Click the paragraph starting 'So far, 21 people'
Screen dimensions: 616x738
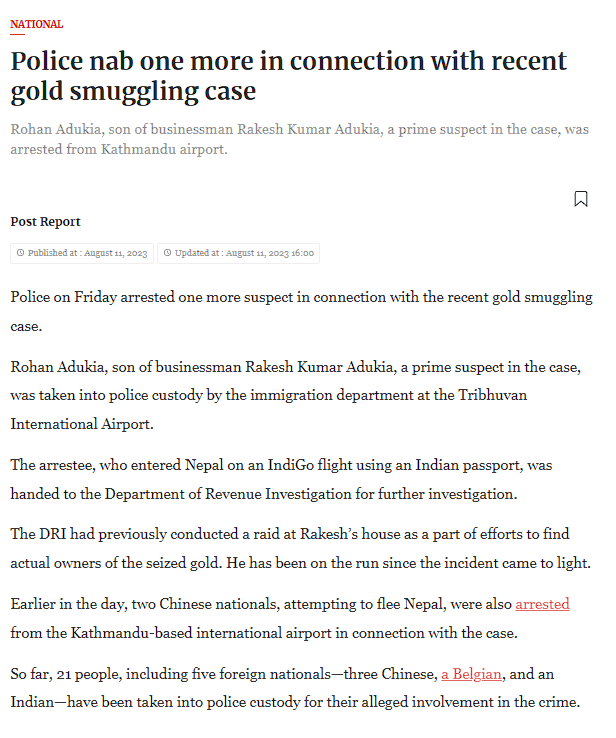click(295, 688)
